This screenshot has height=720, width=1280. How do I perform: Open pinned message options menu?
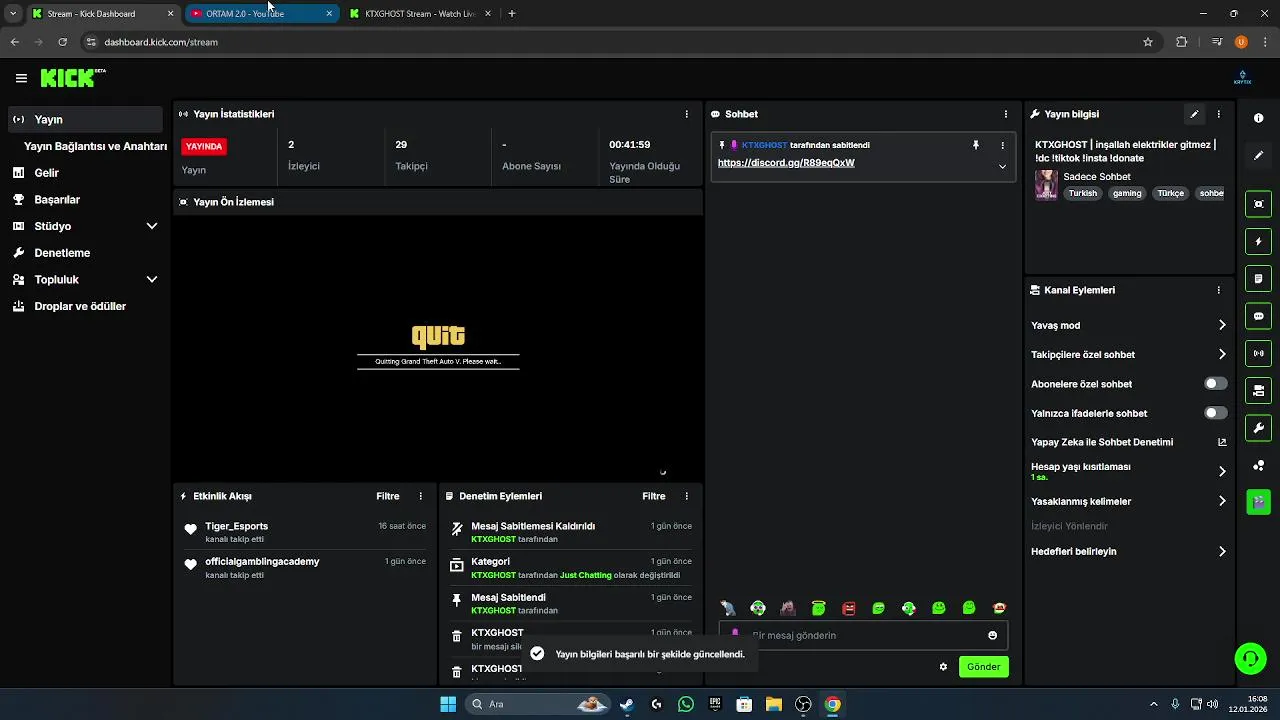[1003, 145]
